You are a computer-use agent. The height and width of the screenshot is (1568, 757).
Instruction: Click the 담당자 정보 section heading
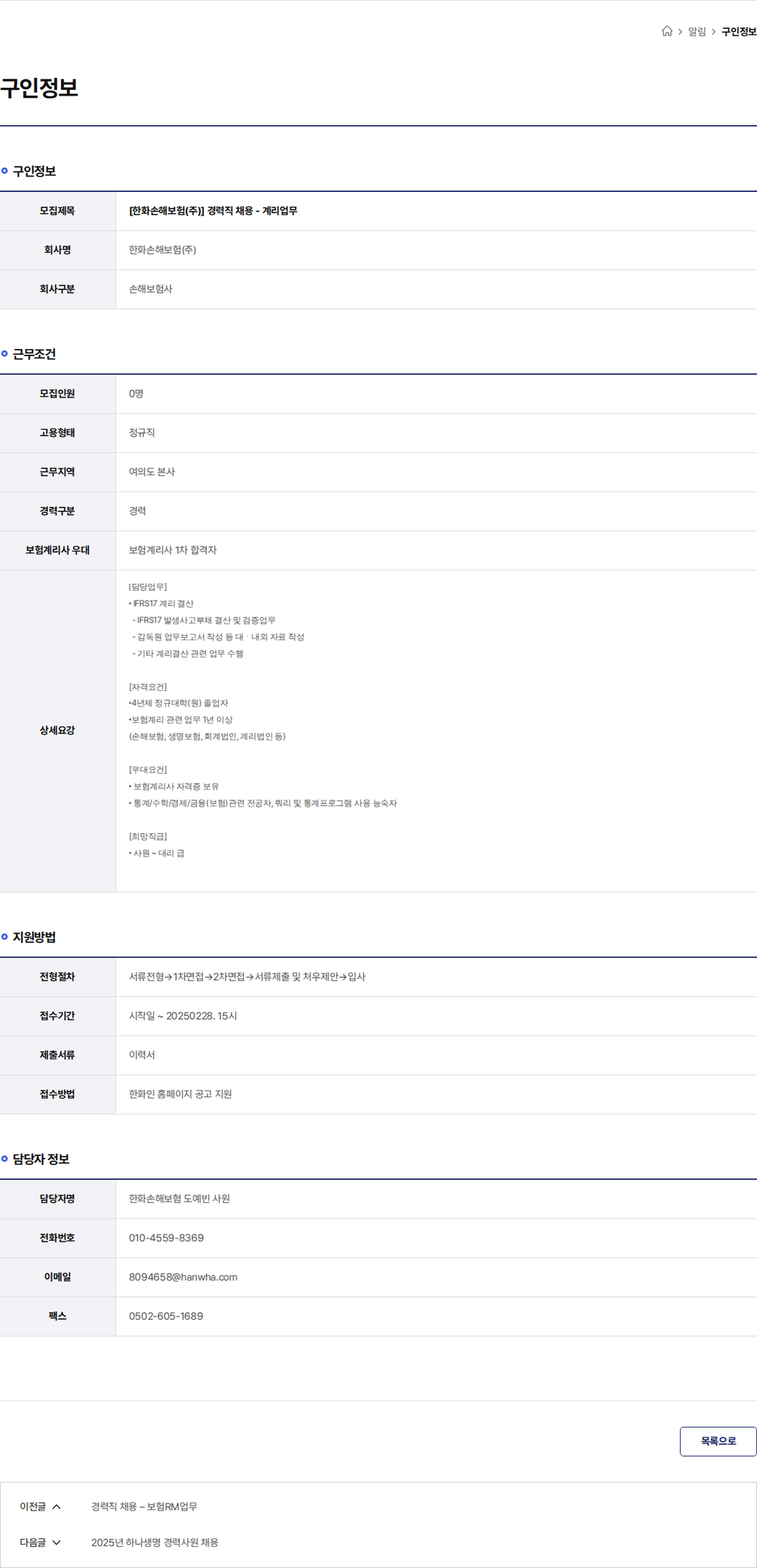click(x=41, y=1159)
